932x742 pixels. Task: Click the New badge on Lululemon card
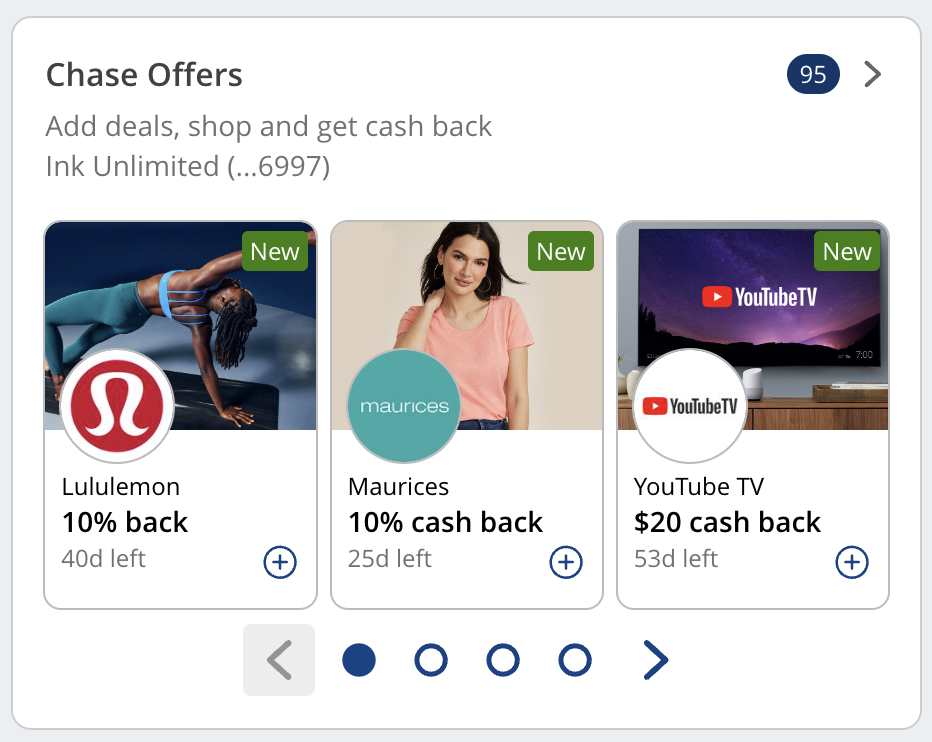(275, 251)
